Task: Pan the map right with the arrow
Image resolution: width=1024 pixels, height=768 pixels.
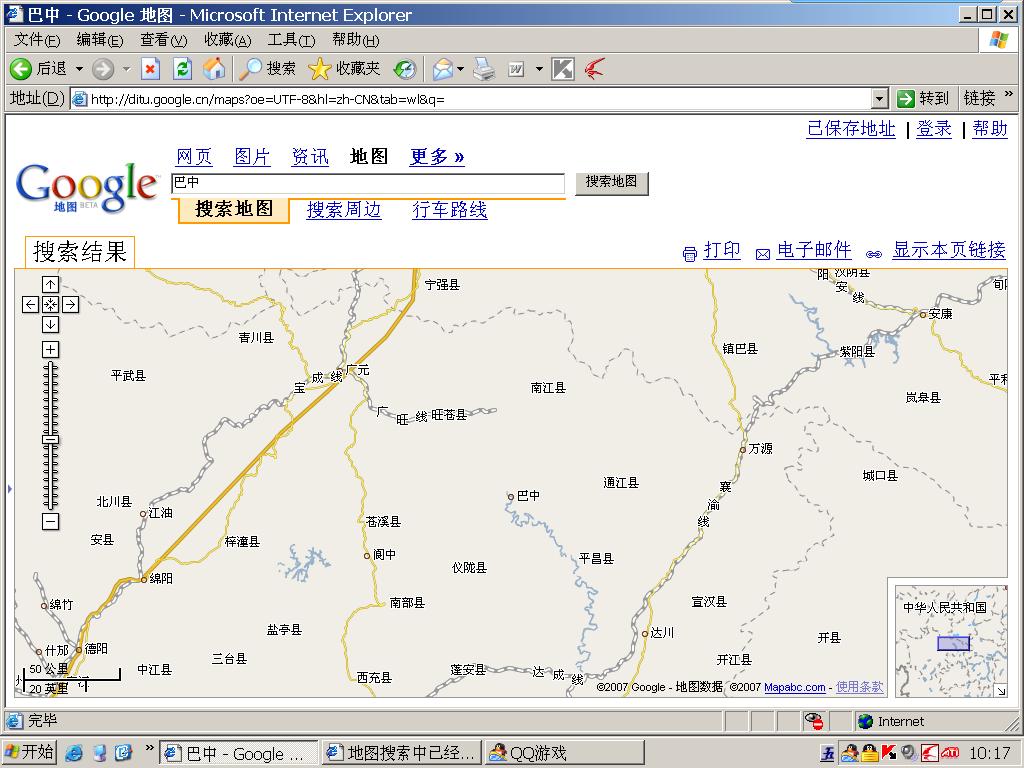Action: (x=71, y=304)
